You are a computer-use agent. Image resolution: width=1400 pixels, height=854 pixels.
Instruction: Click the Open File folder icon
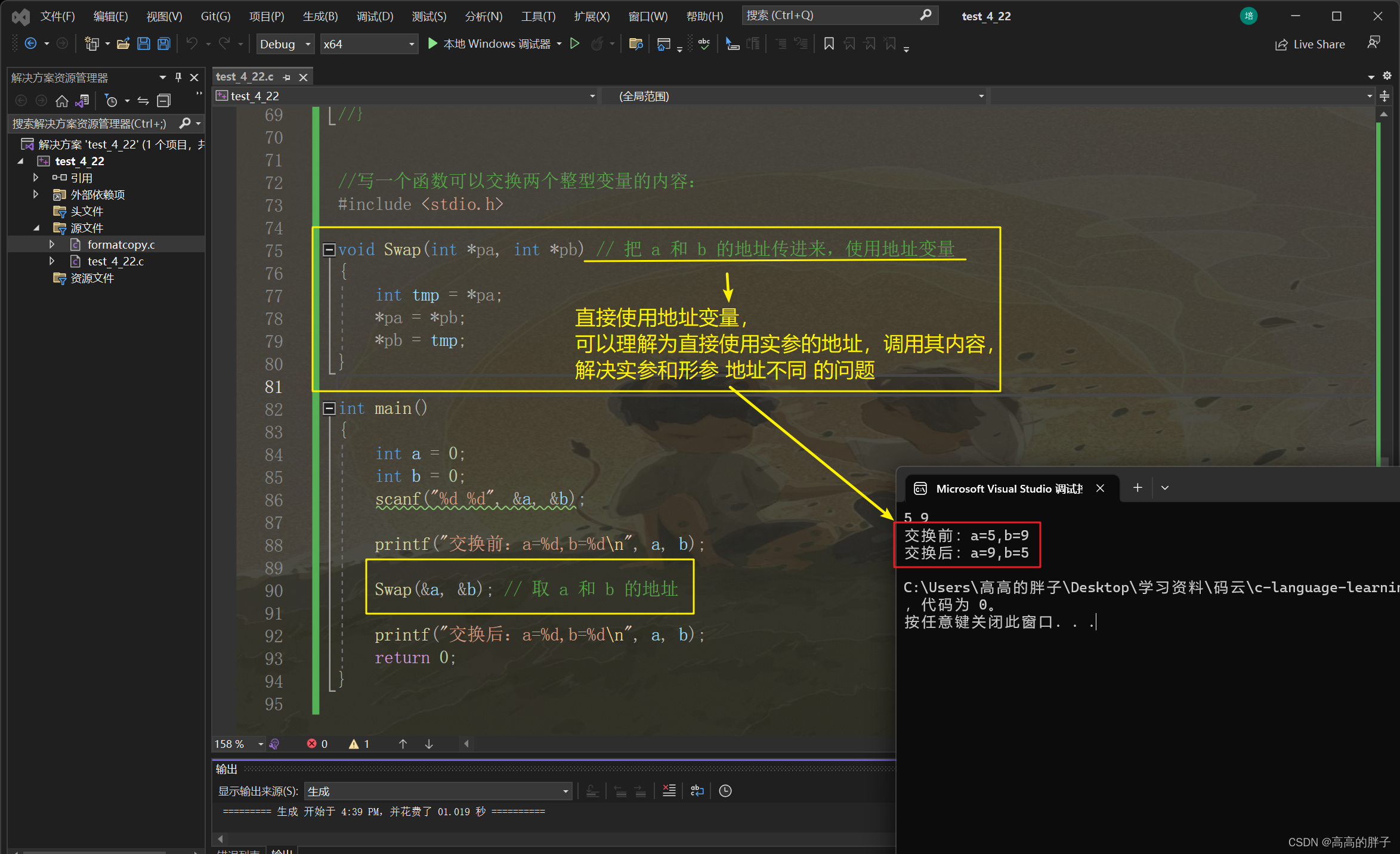coord(123,44)
